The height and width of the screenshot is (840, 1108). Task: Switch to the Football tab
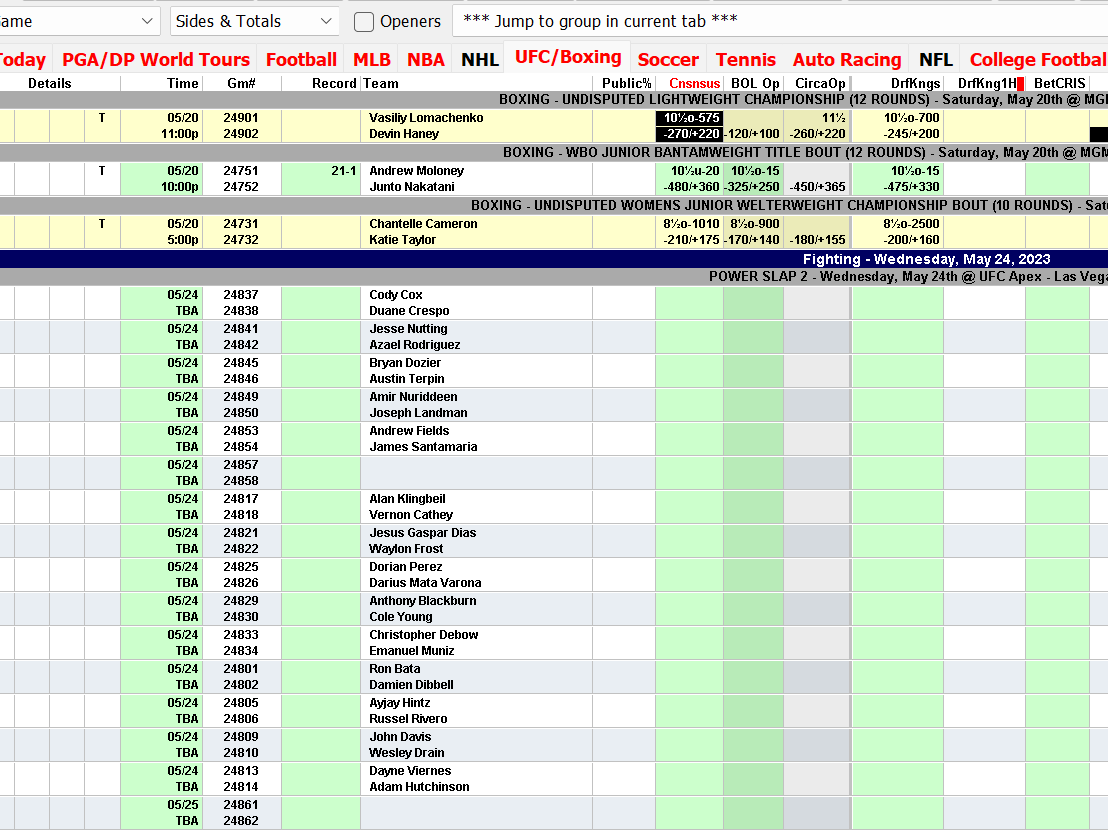pos(301,59)
